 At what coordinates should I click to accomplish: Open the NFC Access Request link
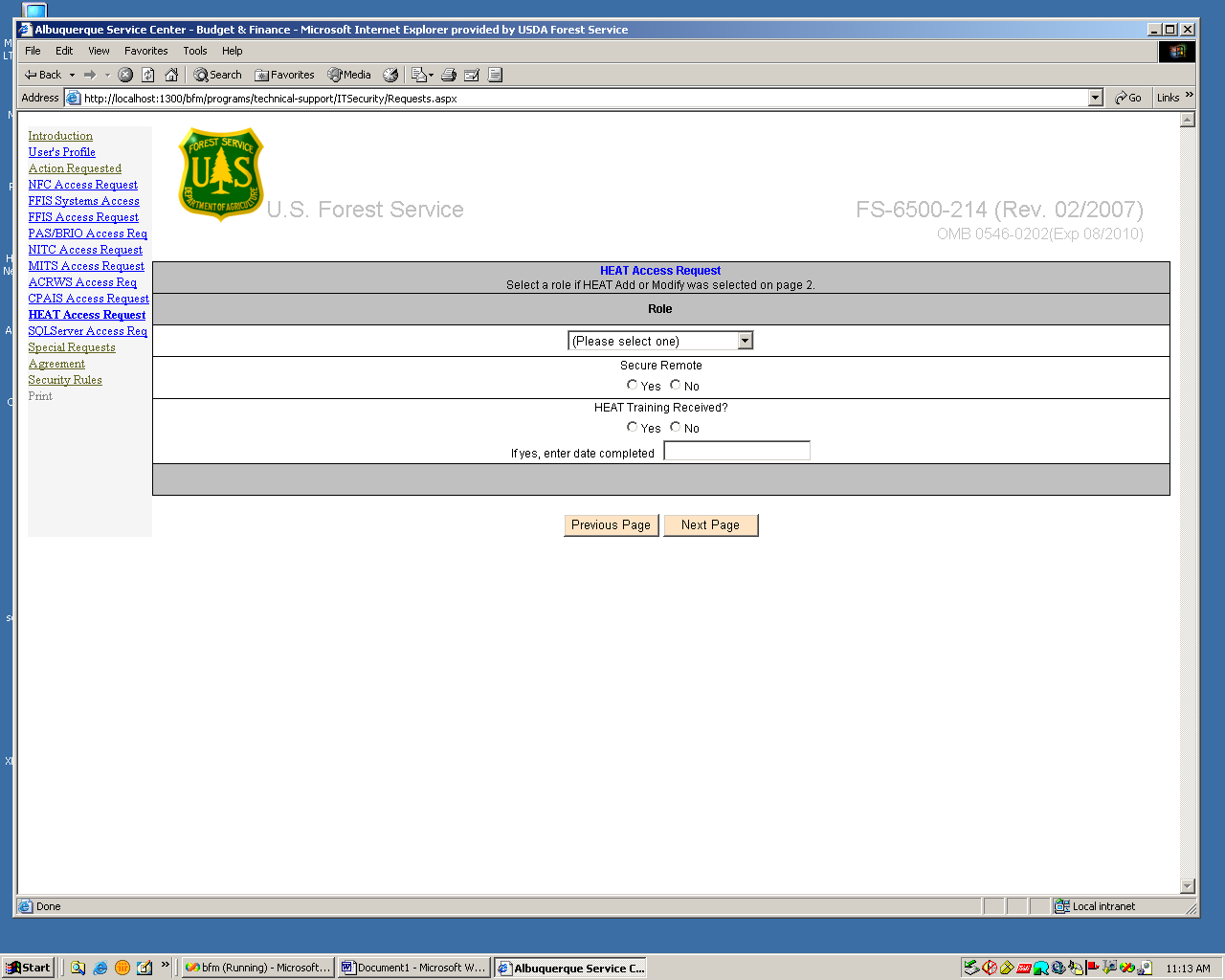[82, 185]
